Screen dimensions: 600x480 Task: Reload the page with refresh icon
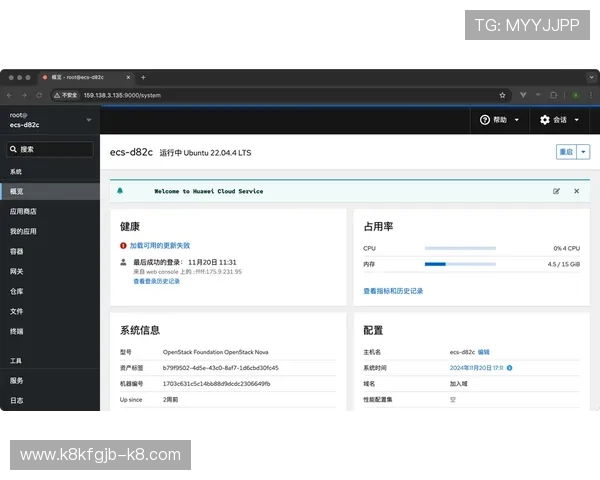(x=39, y=95)
